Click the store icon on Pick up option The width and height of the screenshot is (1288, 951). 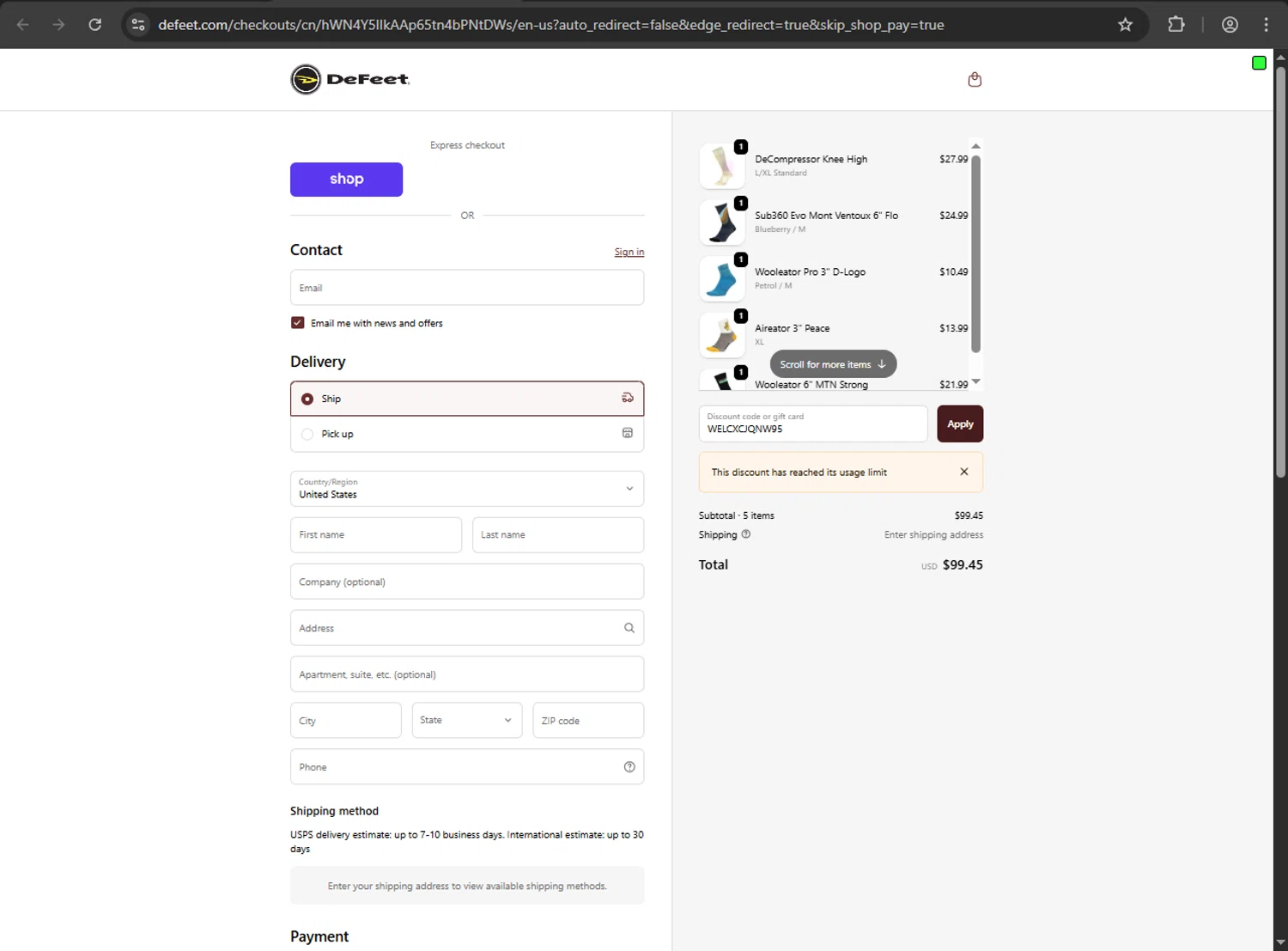pos(628,433)
